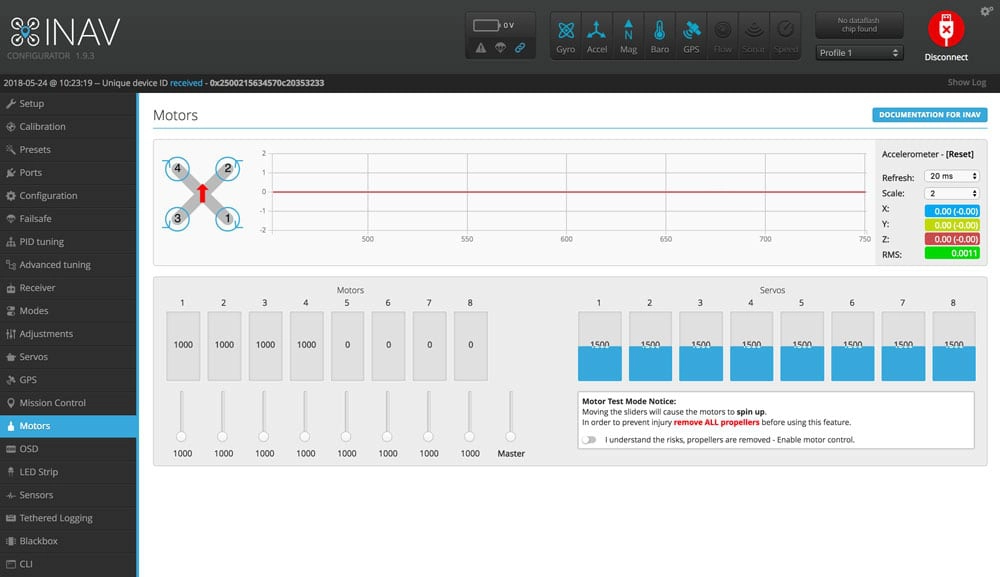Click the yellow Y accelerometer value
Screen dimensions: 1000x577
(x=952, y=225)
